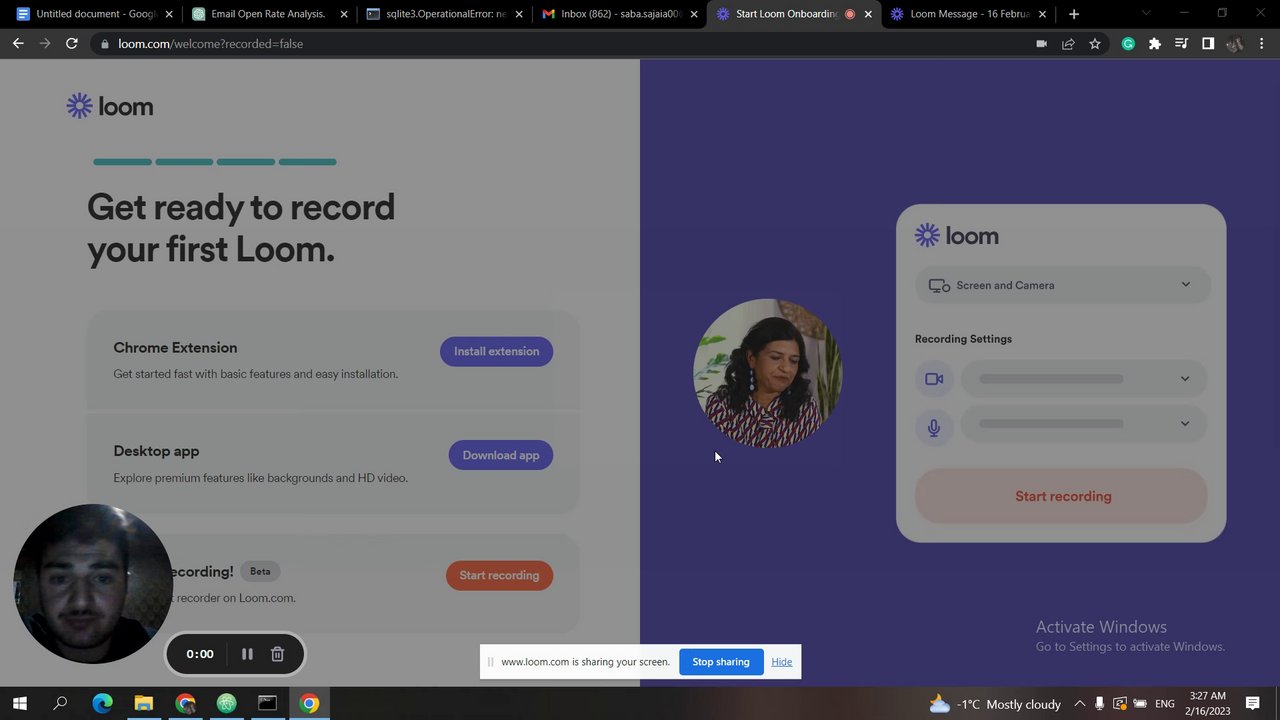Open the Chrome profile avatar

pos(1234,44)
